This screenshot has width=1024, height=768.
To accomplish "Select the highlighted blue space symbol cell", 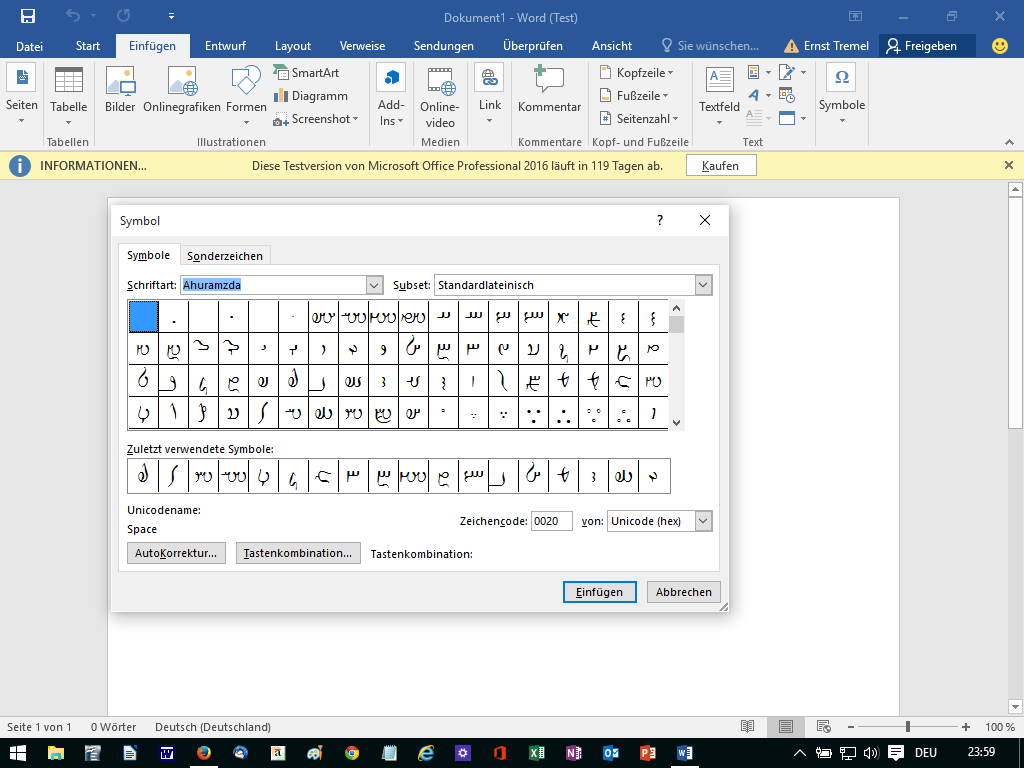I will tap(144, 317).
